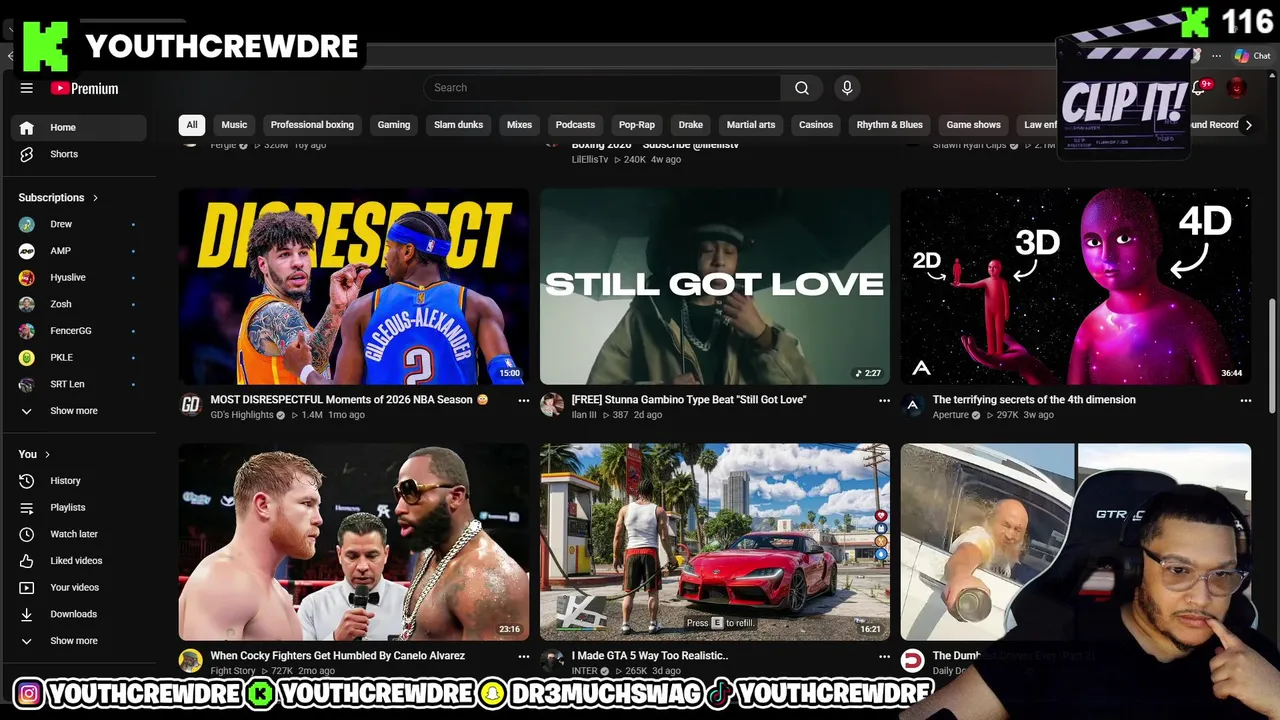
Task: Visit GD's Highlights channel name
Action: coord(242,415)
